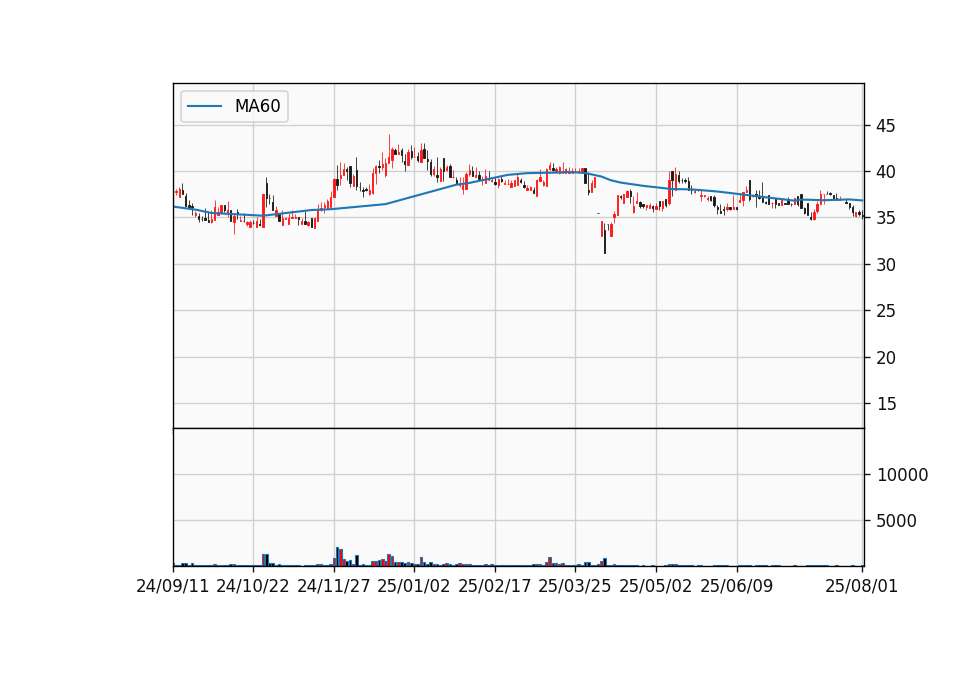
Task: Click the 24/10/22 date label
Action: [x=253, y=586]
